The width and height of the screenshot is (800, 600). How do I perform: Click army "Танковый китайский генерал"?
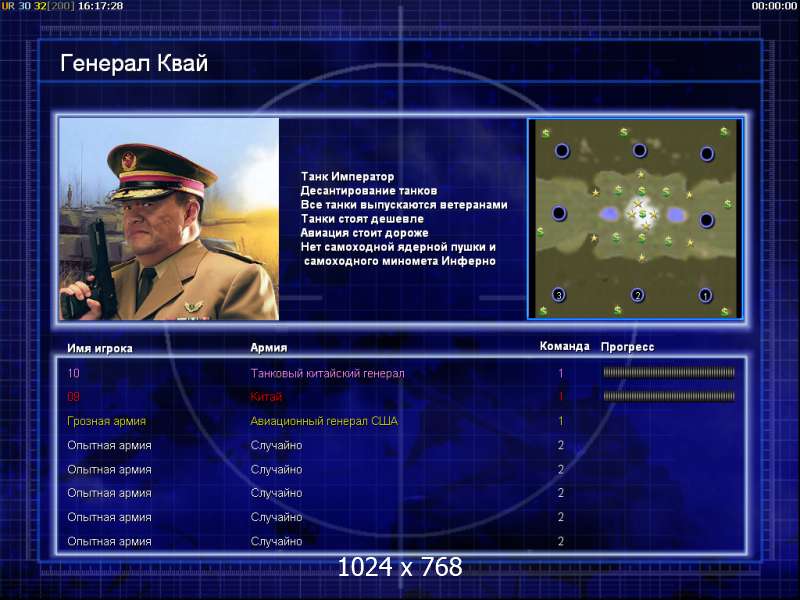(328, 373)
